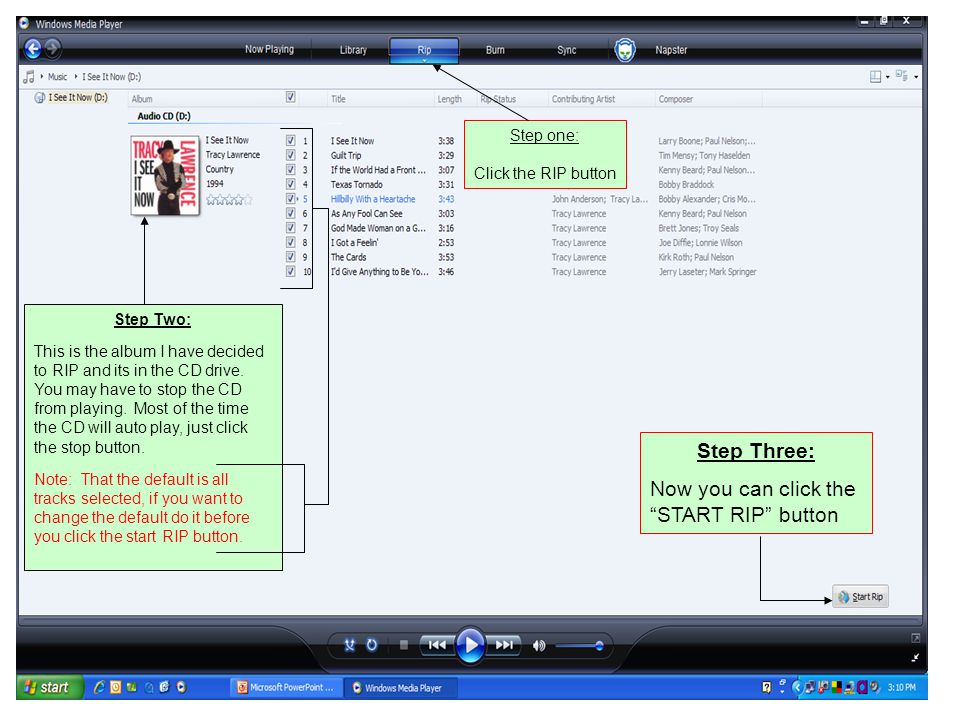Click the Album column header
960x720 pixels.
point(142,99)
